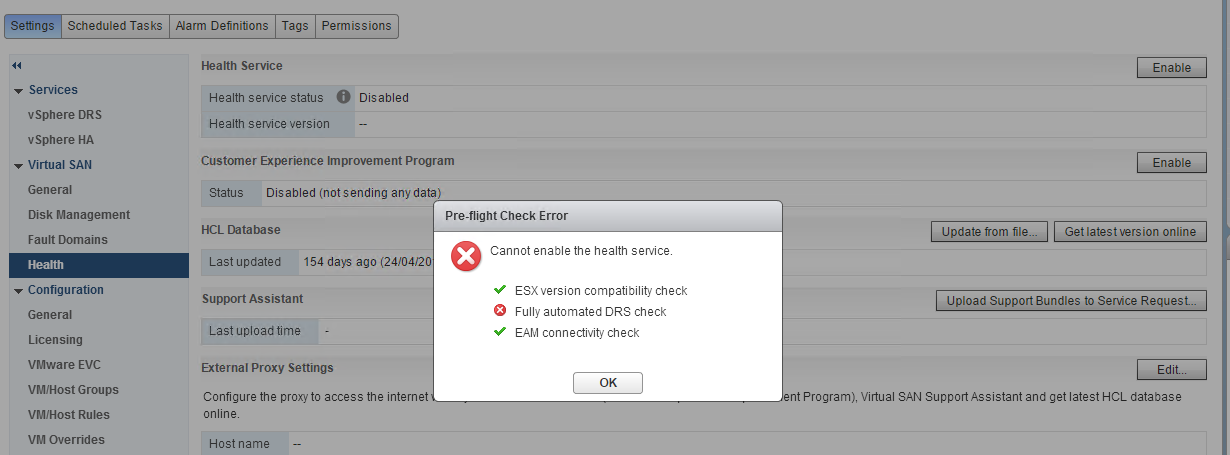Image resolution: width=1230 pixels, height=455 pixels.
Task: Click Get latest version online button
Action: coord(1130,232)
